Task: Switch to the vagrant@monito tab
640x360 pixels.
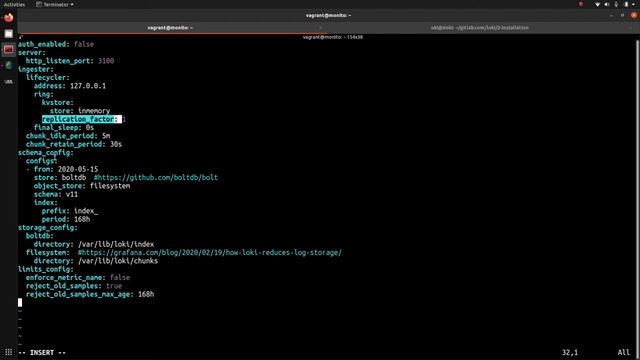Action: (170, 28)
